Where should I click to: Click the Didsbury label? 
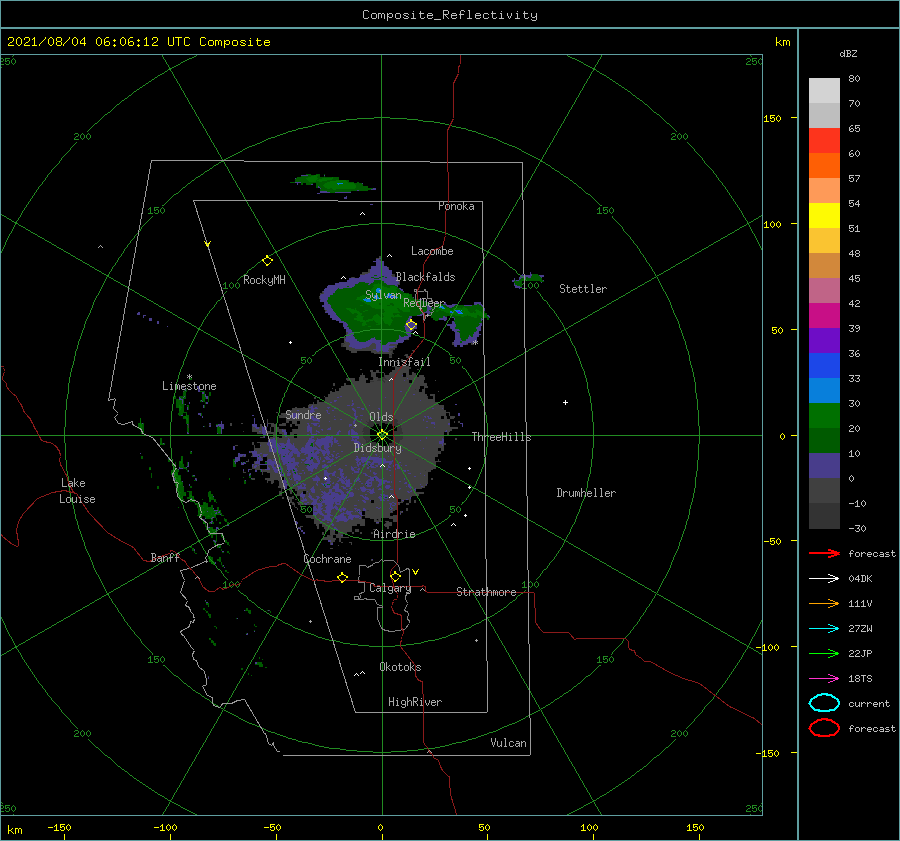pos(377,448)
